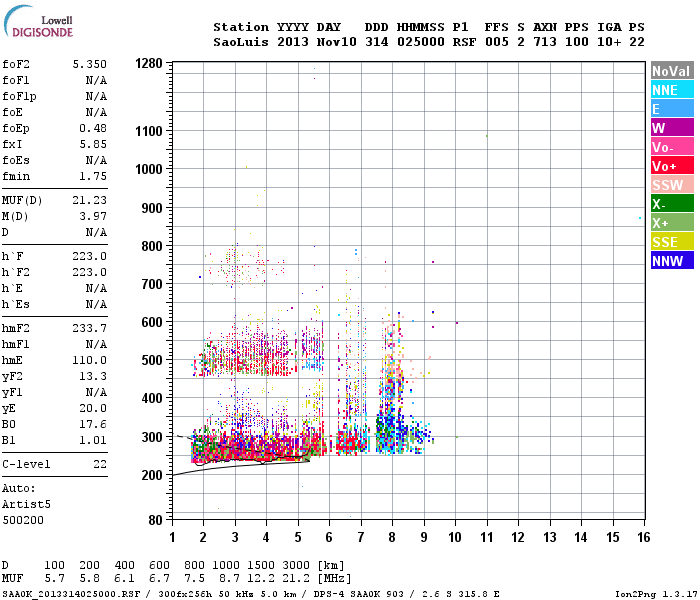Image resolution: width=700 pixels, height=600 pixels.
Task: Click the fxI value 5.85
Action: (x=93, y=144)
